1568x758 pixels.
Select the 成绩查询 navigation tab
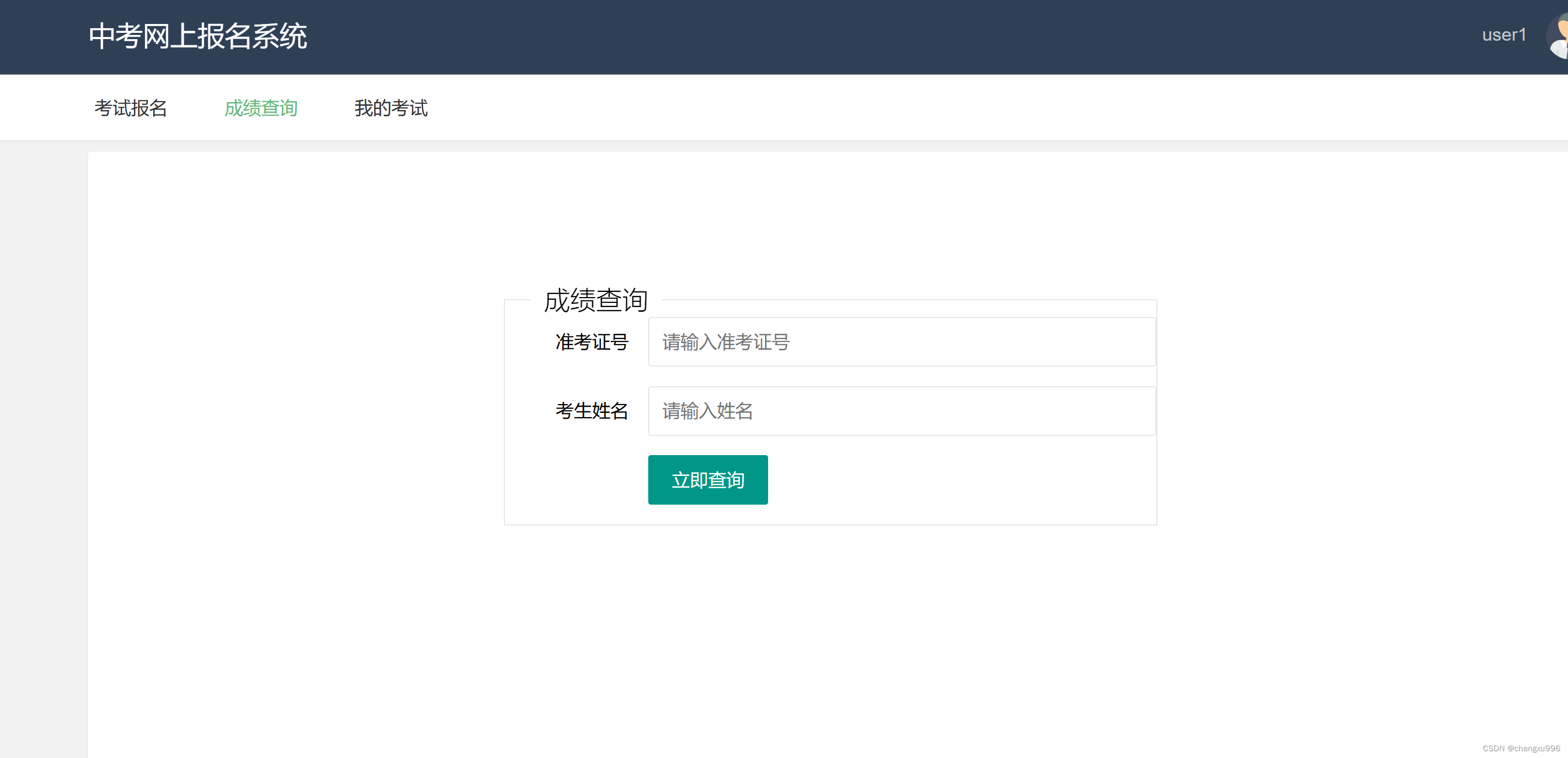click(261, 108)
